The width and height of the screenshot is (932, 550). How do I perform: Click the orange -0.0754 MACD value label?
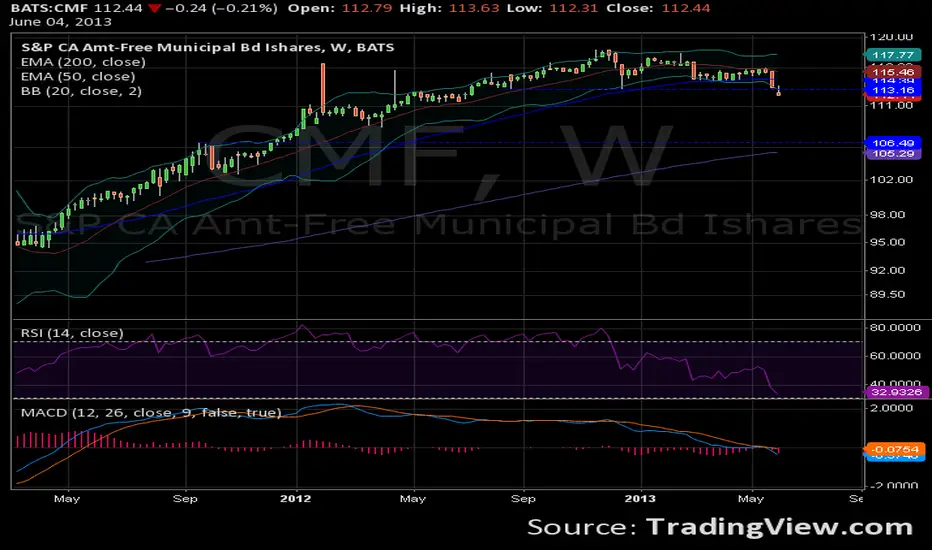tap(894, 449)
